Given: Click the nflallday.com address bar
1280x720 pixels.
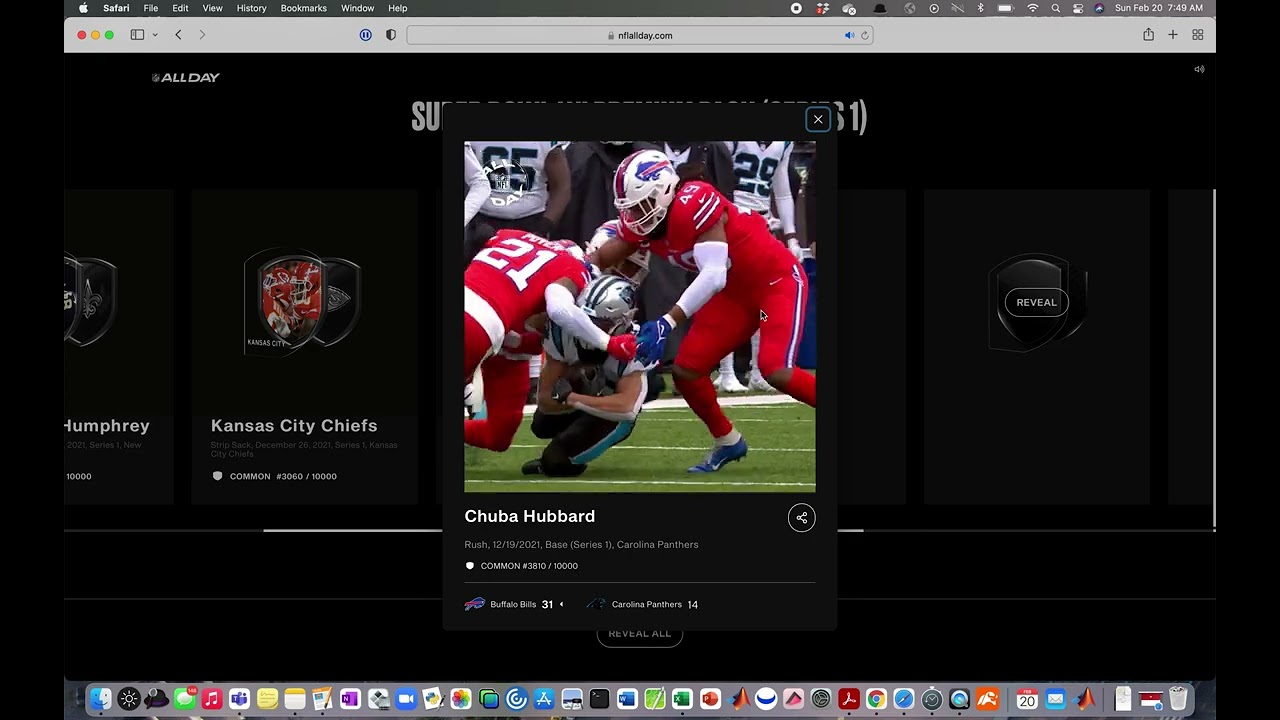Looking at the screenshot, I should (640, 35).
